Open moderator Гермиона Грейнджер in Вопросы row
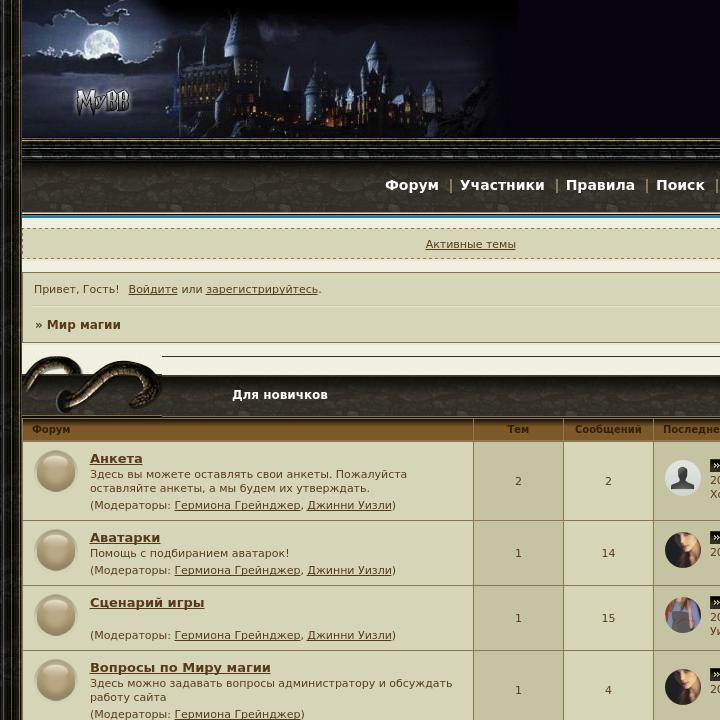 tap(237, 714)
